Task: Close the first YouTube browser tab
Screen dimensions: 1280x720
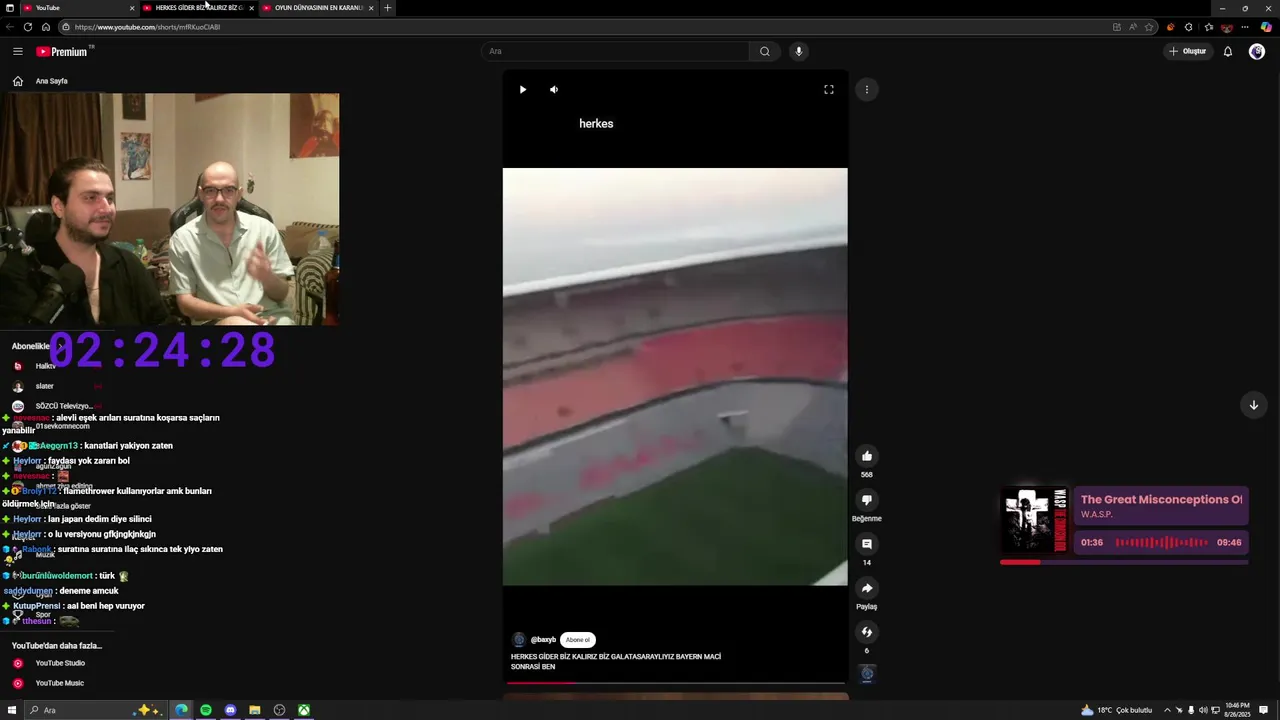Action: [132, 8]
